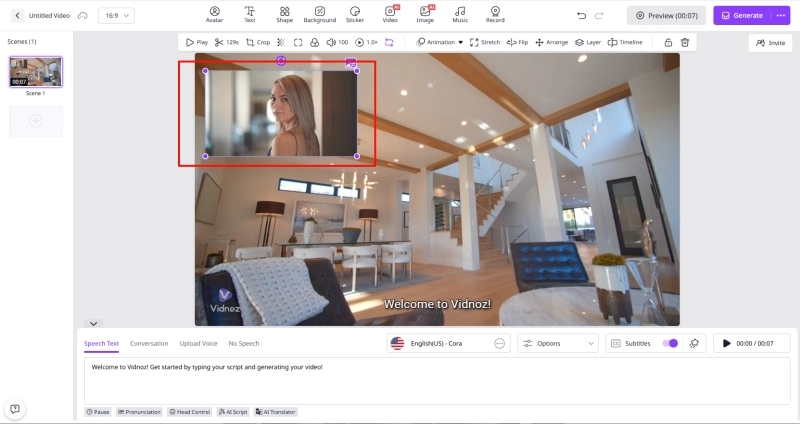Open the Background tool
The height and width of the screenshot is (424, 800).
pos(320,15)
